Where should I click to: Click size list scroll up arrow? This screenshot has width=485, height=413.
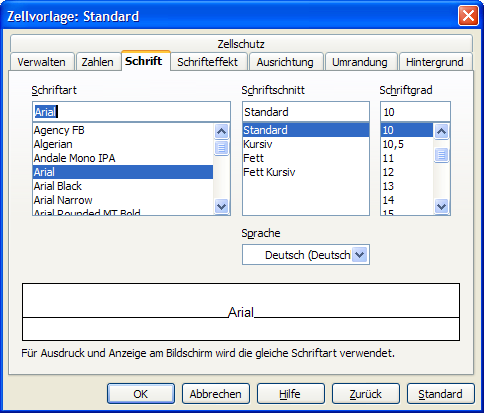(441, 131)
